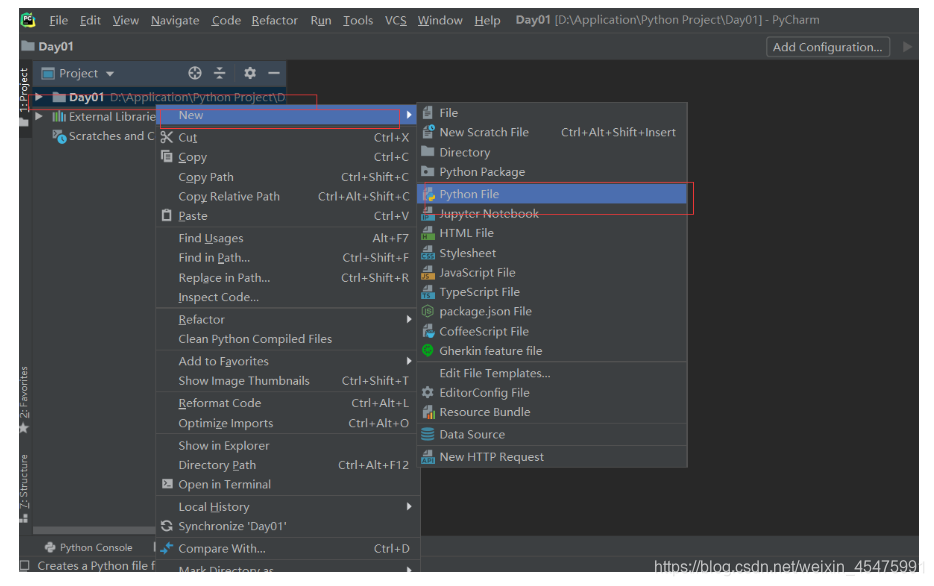The width and height of the screenshot is (934, 586).
Task: Click the Stylesheet CSS icon
Action: click(428, 253)
